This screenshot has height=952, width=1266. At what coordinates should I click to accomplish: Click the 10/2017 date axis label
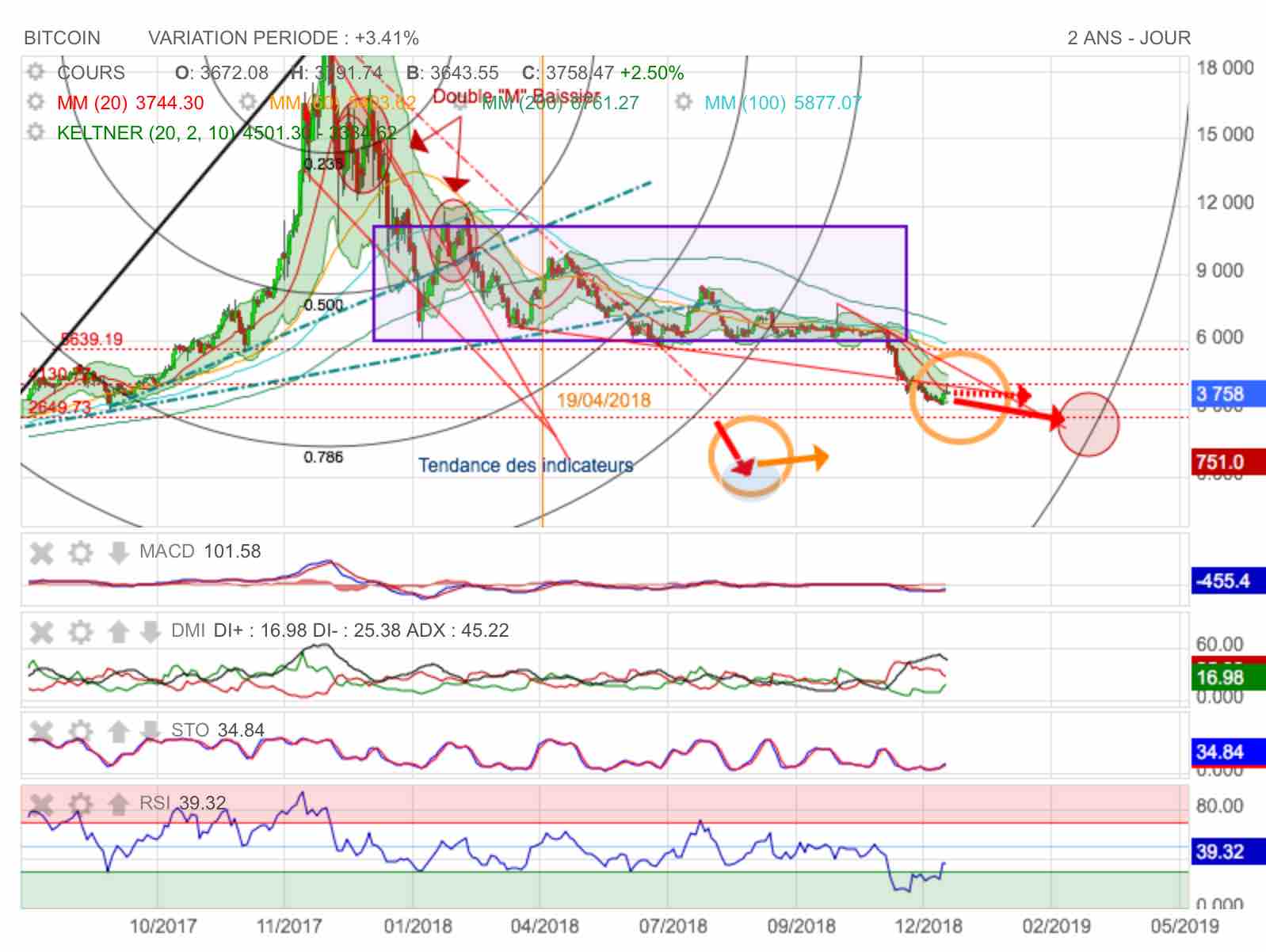click(162, 926)
